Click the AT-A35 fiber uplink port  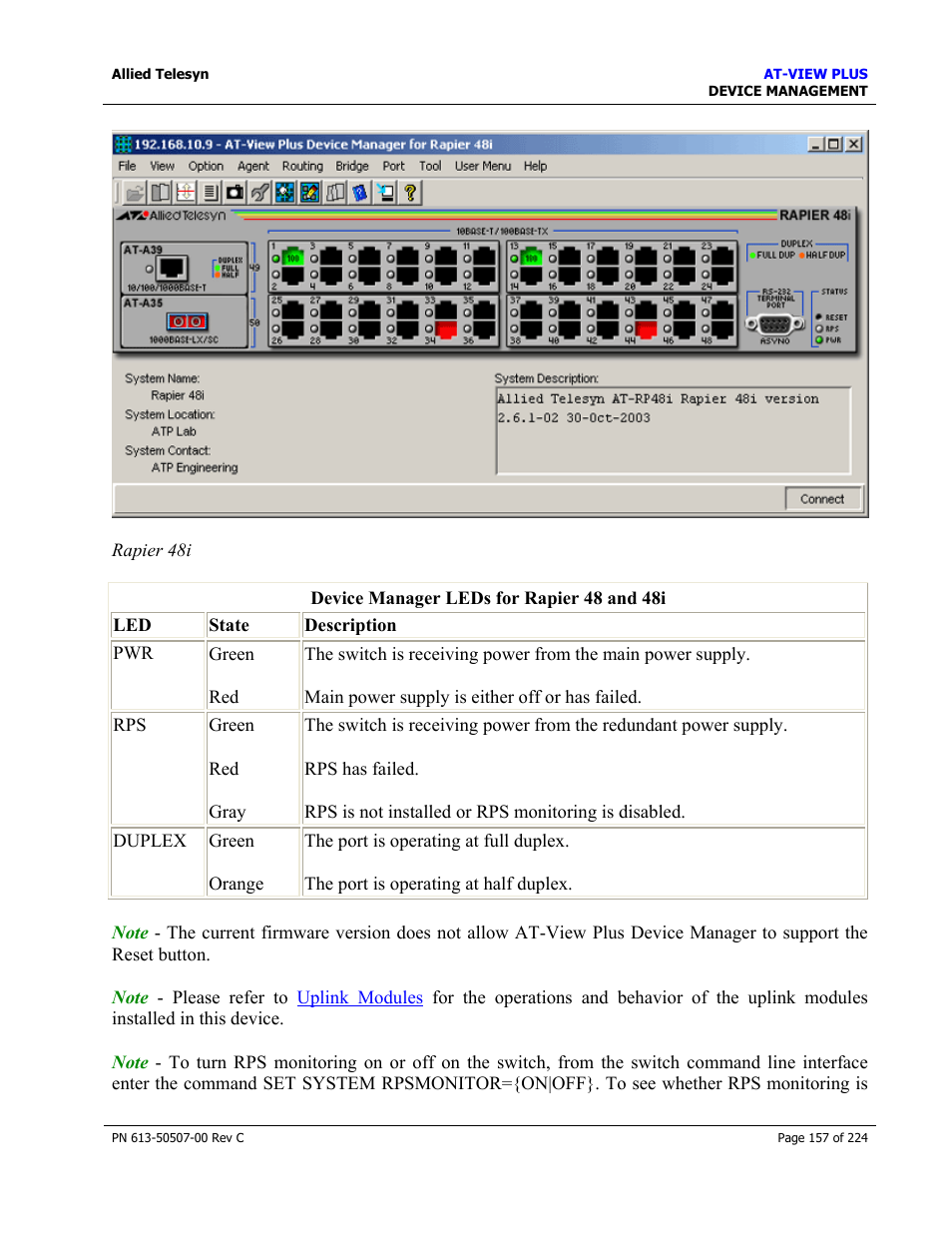coord(188,321)
